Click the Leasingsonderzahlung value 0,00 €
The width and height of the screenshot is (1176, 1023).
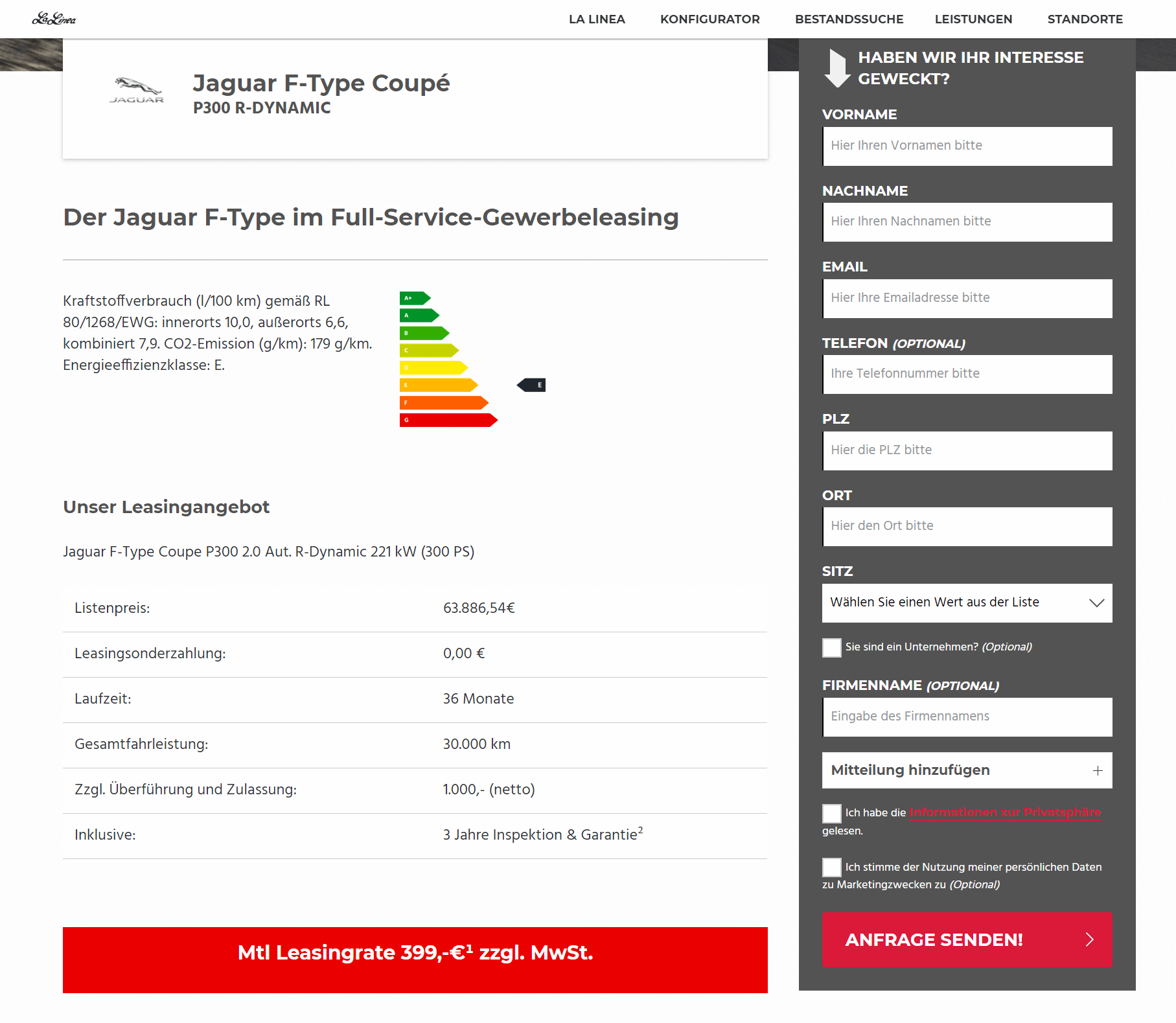coord(464,653)
